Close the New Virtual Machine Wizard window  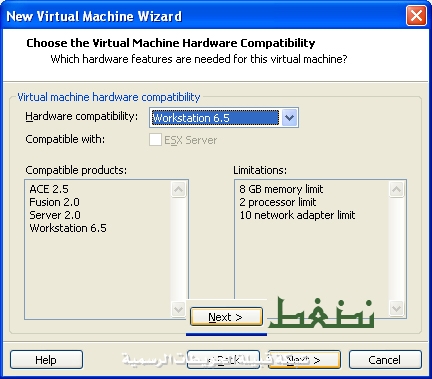[416, 16]
